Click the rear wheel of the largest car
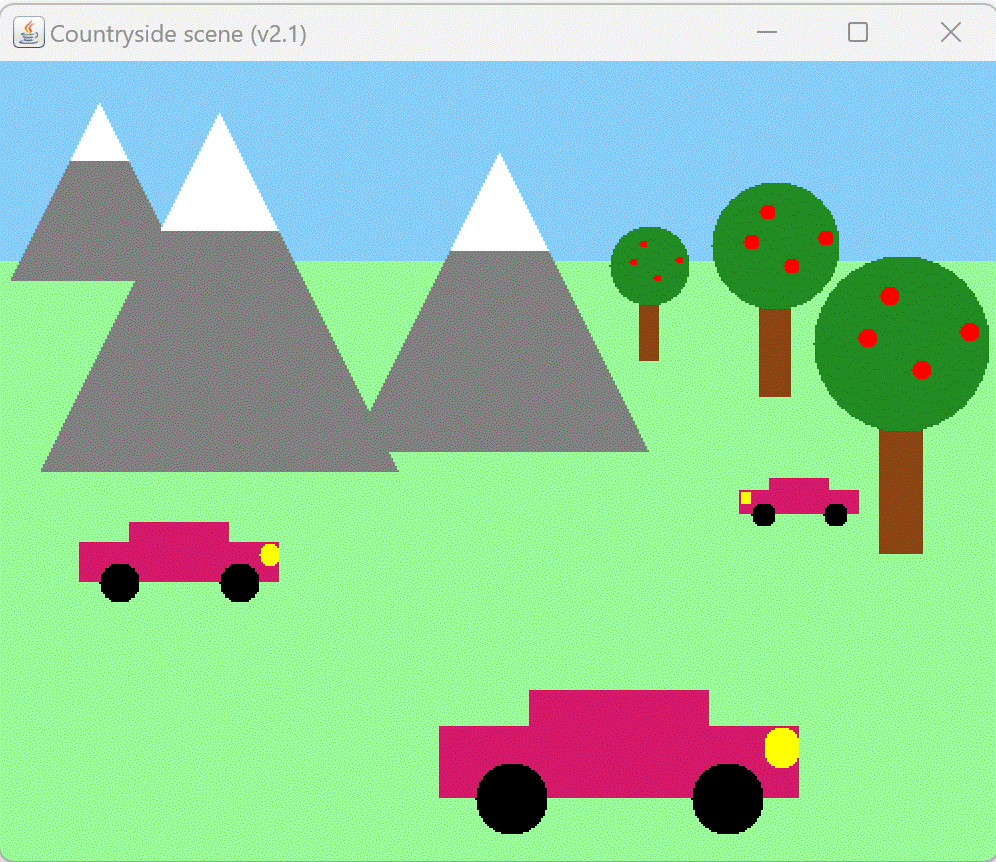The image size is (996, 862). click(x=512, y=798)
